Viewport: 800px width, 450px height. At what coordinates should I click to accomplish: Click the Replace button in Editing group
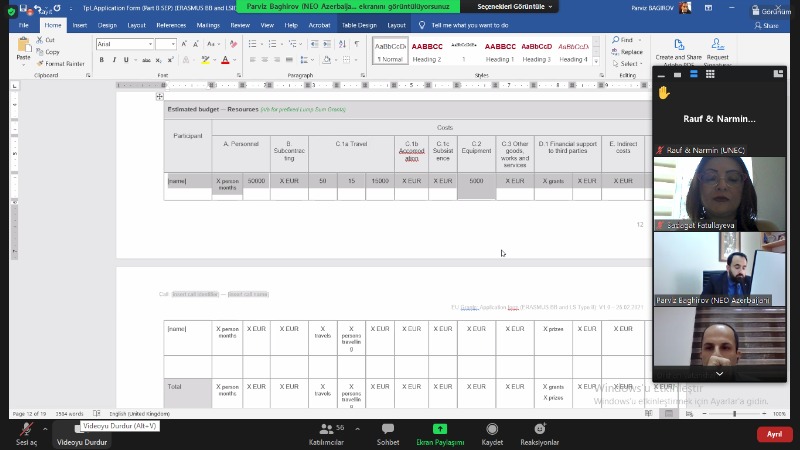click(x=627, y=51)
